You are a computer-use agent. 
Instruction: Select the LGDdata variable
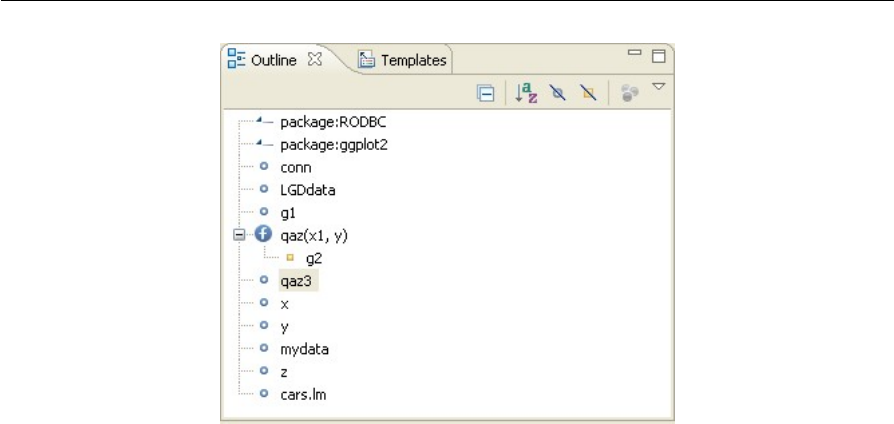pos(307,190)
